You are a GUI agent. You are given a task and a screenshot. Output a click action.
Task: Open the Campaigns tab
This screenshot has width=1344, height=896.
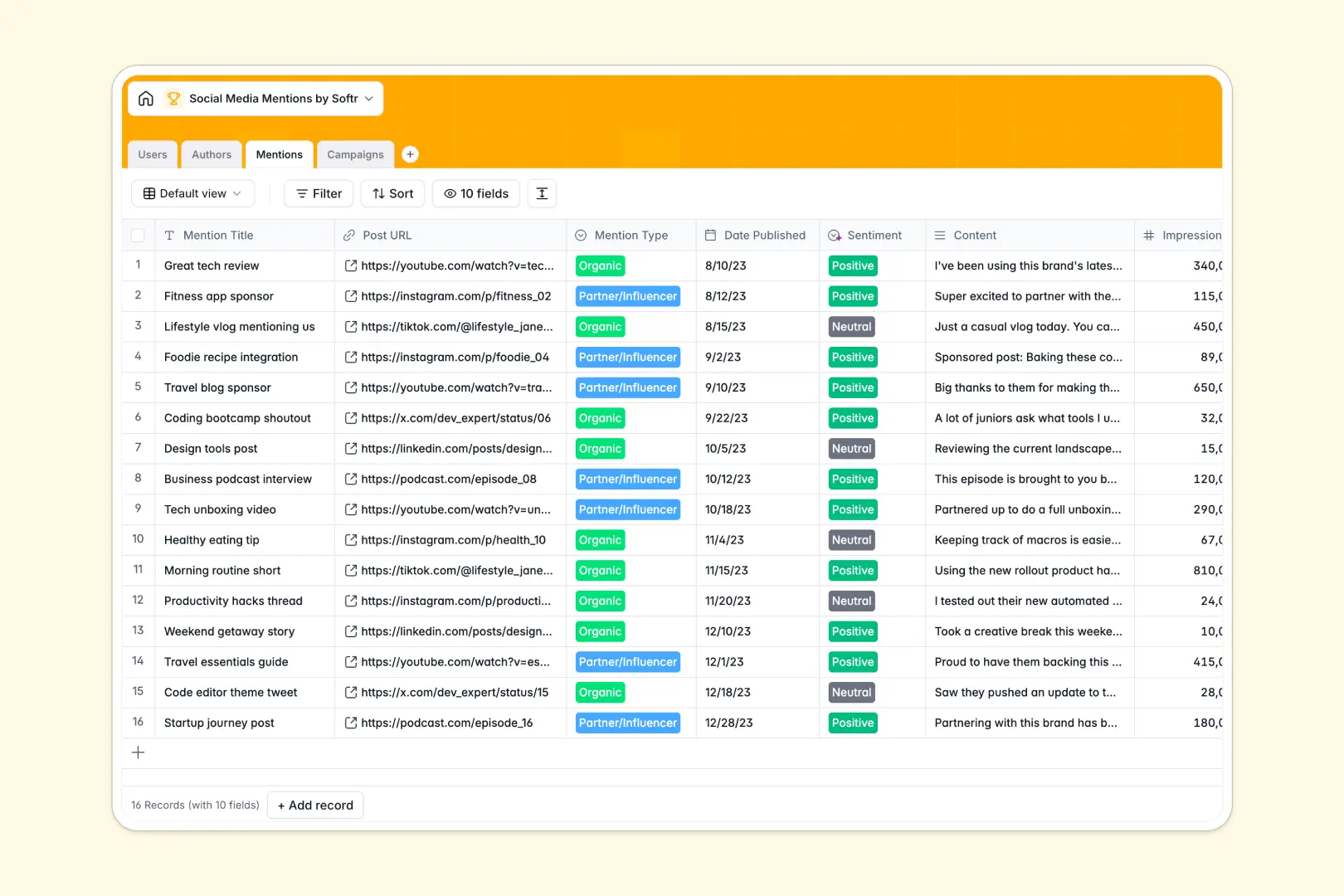pos(355,154)
